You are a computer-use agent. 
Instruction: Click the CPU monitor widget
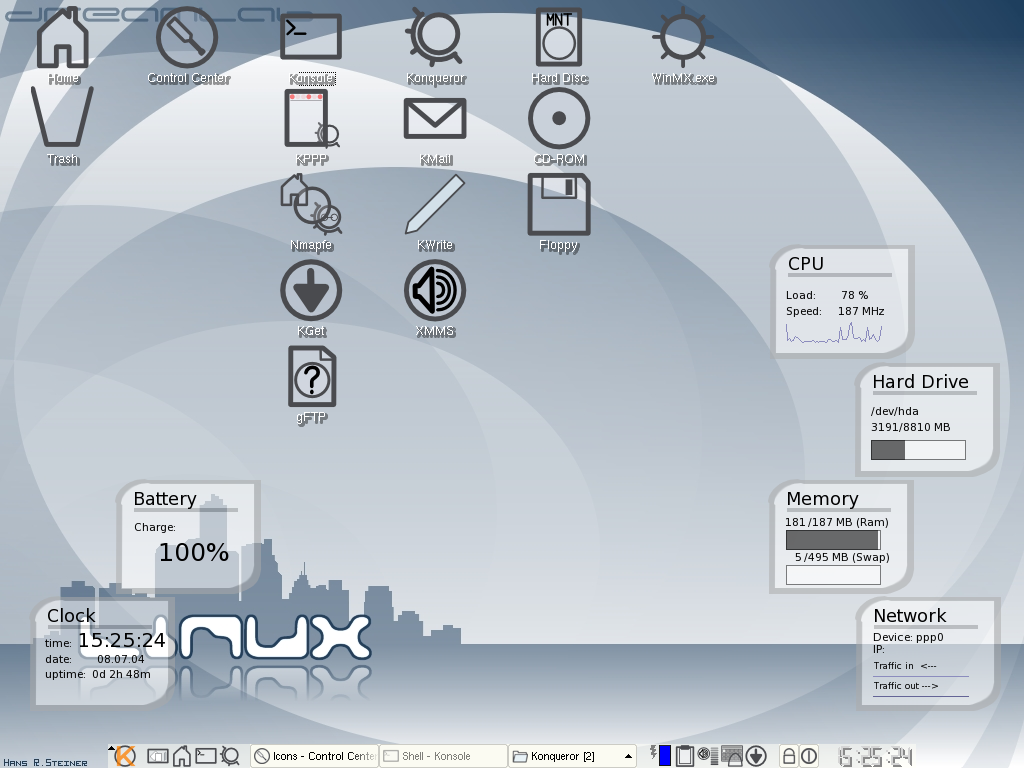click(842, 300)
